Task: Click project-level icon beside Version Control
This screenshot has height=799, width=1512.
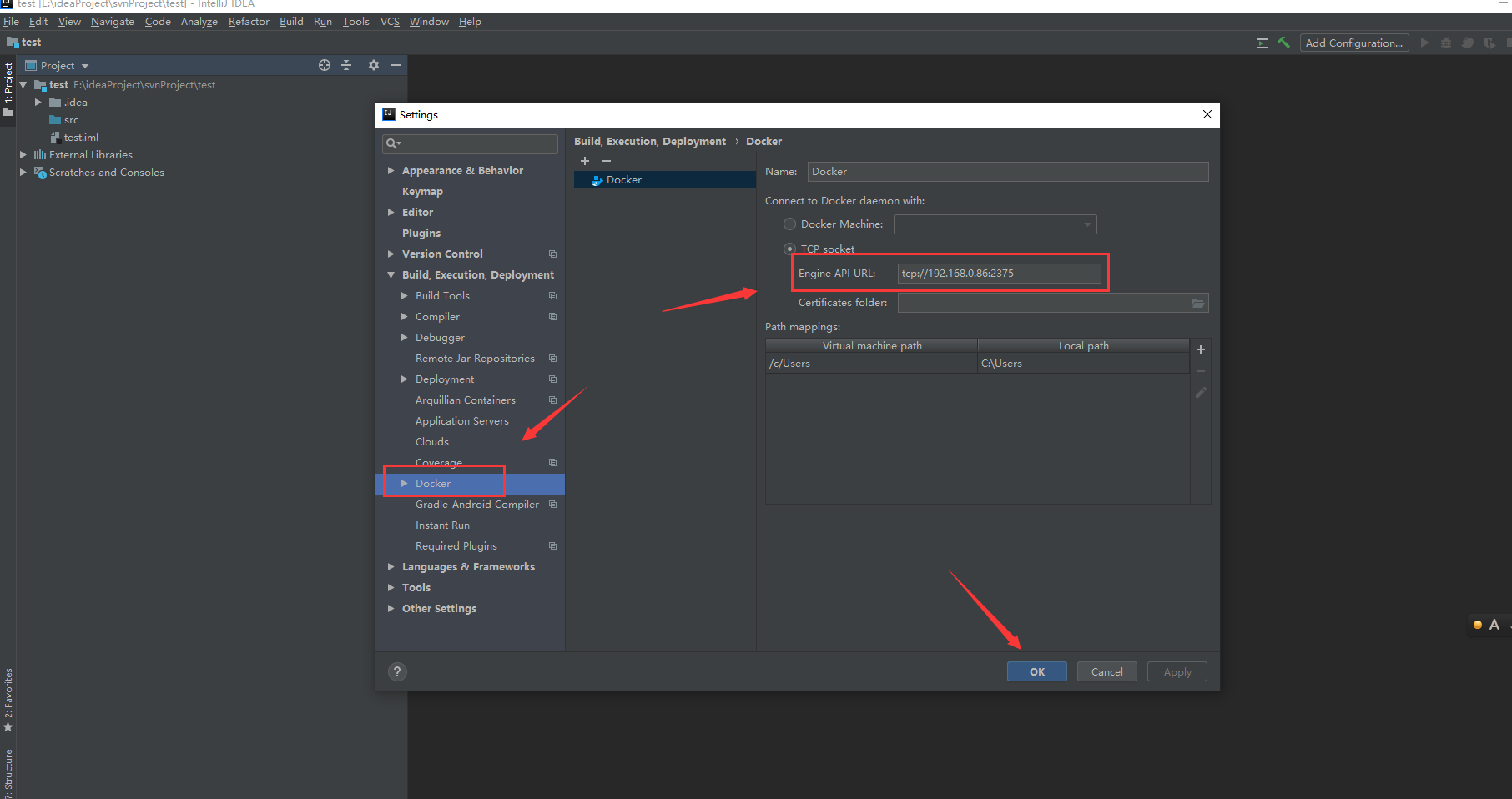Action: click(552, 254)
